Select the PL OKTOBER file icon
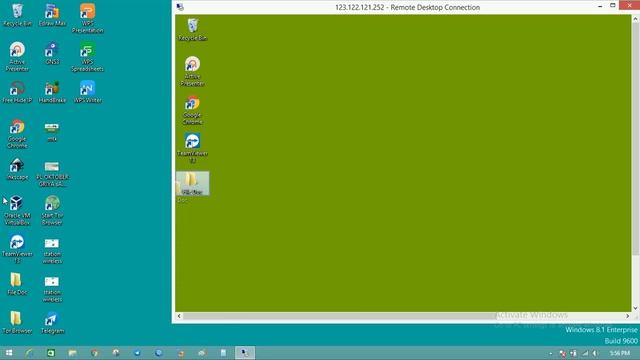Screen dimensions: 640x360 tap(52, 174)
